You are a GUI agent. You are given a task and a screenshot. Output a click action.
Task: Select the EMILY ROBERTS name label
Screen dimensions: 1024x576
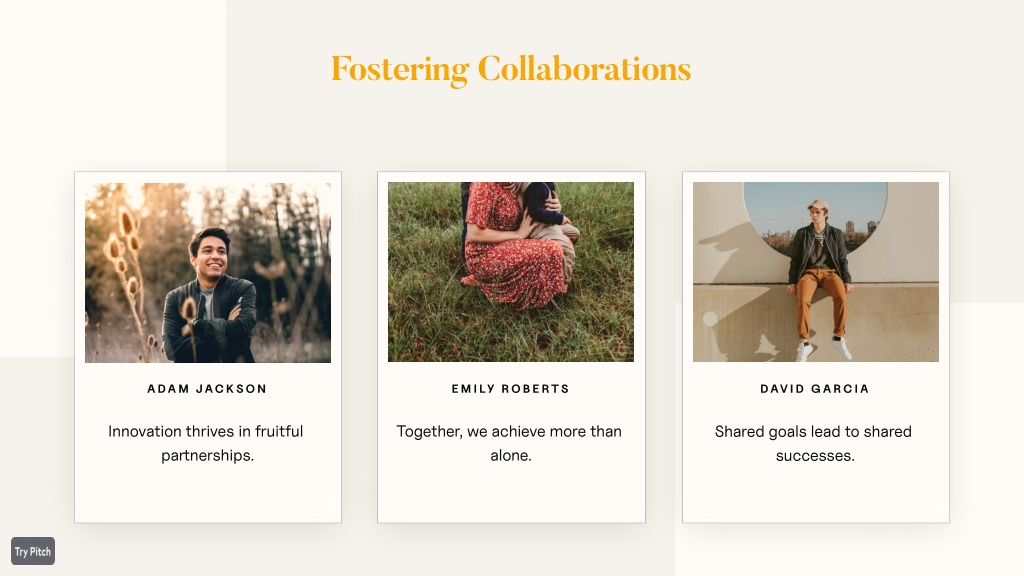(x=511, y=389)
